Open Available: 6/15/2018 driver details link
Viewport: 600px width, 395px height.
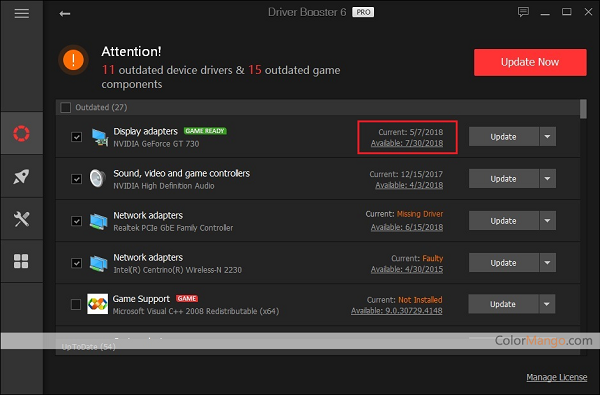pyautogui.click(x=407, y=227)
